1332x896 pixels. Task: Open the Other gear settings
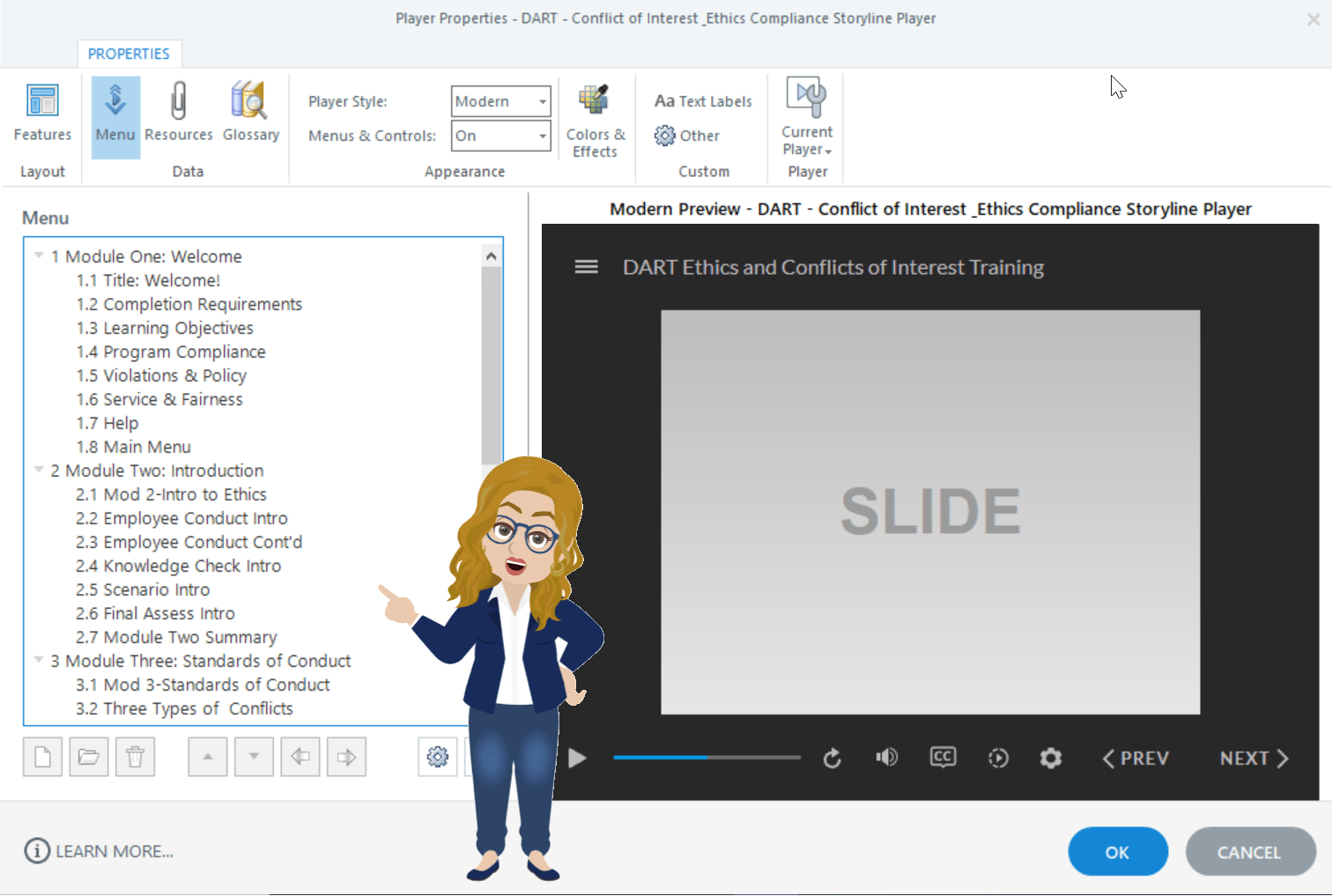(x=687, y=136)
